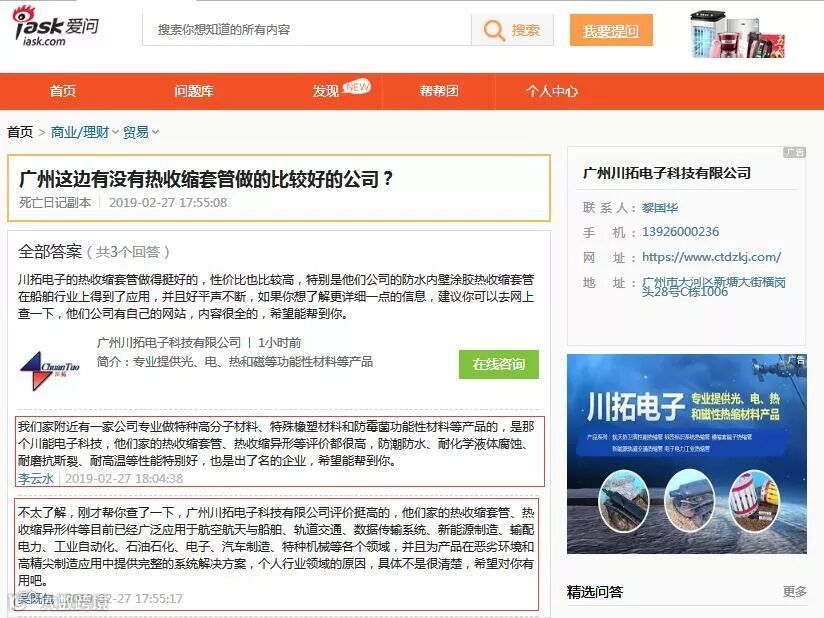Click the 广告 tag on company card
The width and height of the screenshot is (824, 618).
tap(795, 152)
